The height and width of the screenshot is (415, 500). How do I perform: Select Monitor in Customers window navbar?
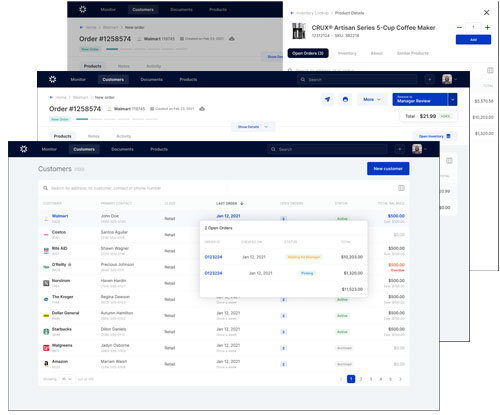(x=49, y=149)
